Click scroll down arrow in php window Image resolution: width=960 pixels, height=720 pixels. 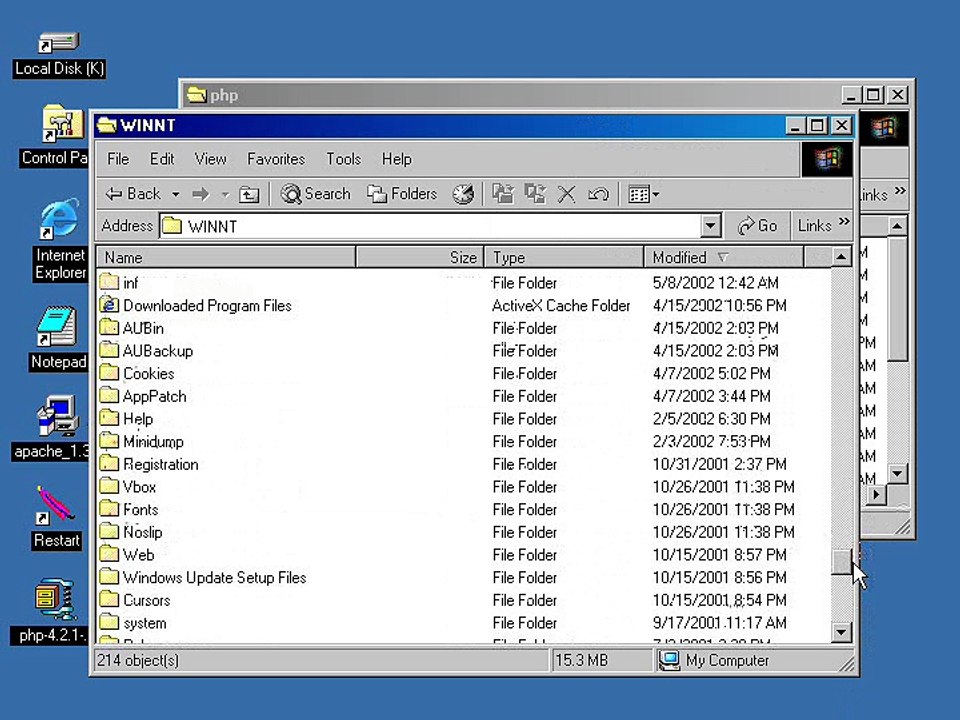[x=897, y=473]
